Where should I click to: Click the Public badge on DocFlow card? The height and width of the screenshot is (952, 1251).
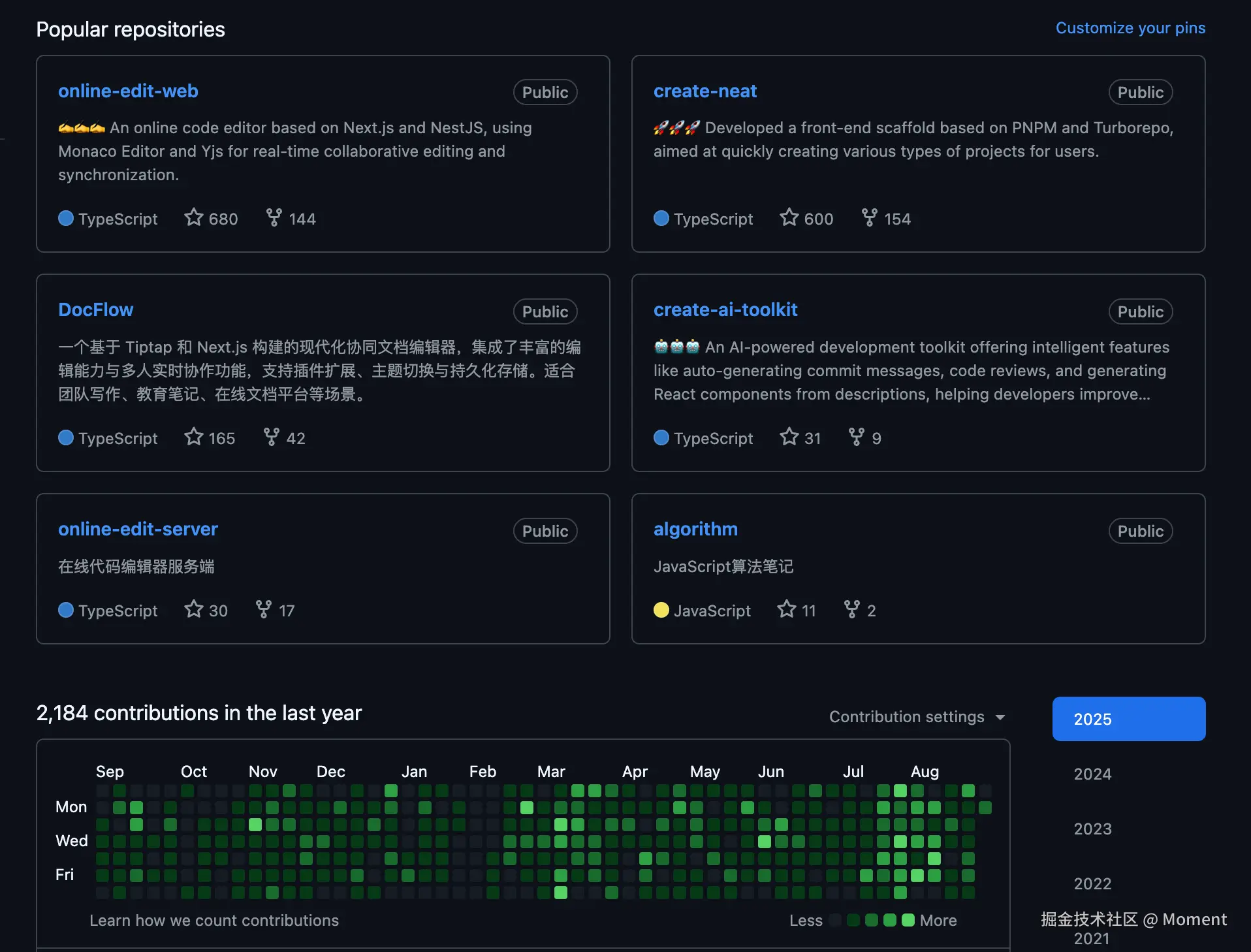(x=545, y=311)
